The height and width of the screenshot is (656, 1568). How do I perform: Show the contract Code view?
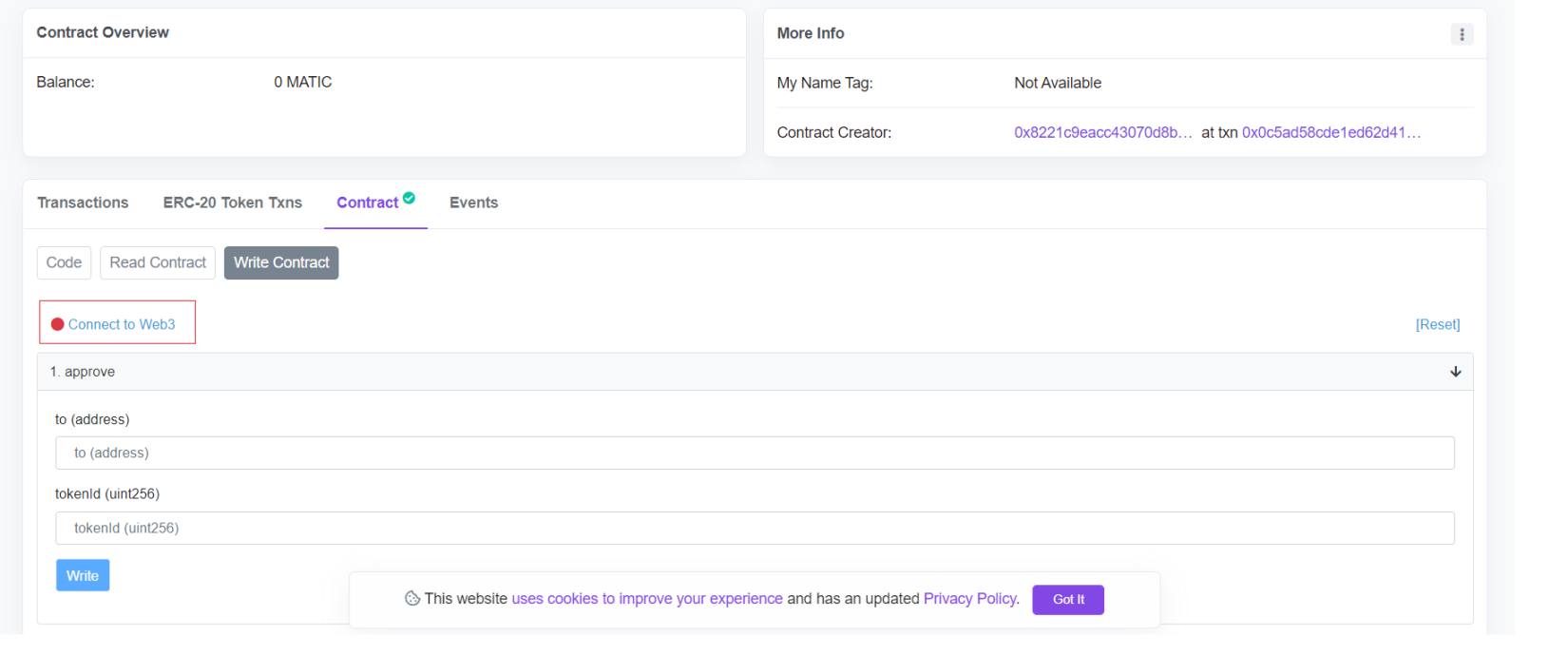pos(64,262)
